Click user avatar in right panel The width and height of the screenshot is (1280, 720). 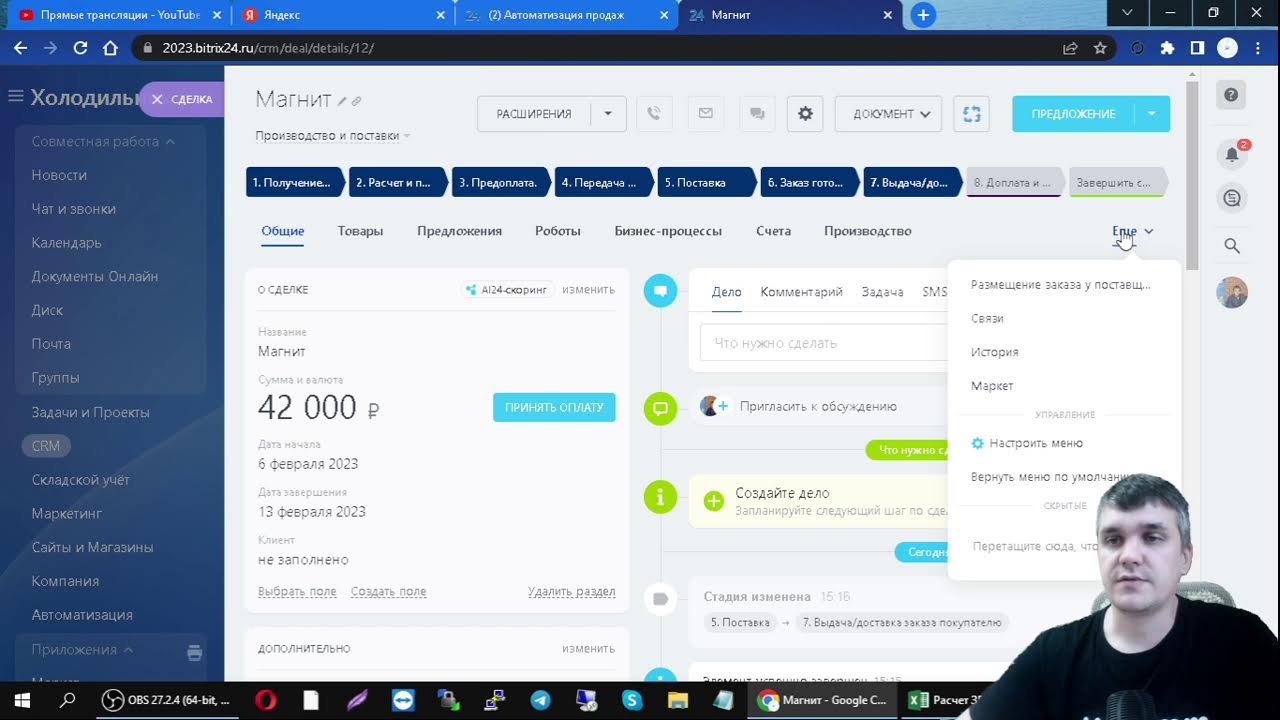pyautogui.click(x=1232, y=293)
